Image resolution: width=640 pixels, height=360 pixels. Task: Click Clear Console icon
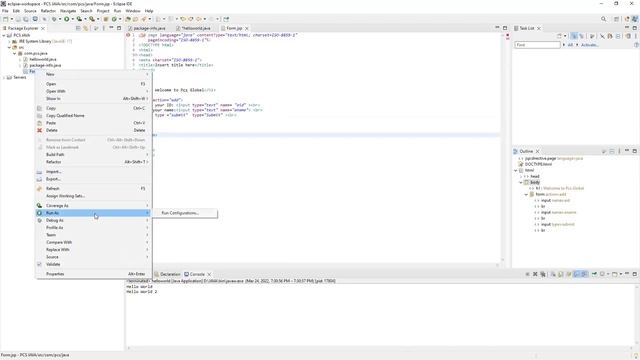[553, 274]
